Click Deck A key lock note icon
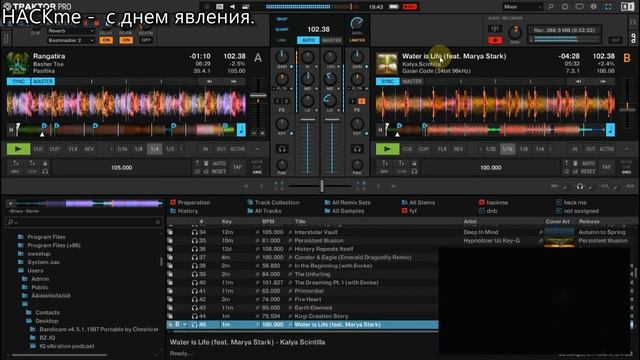The image size is (640, 360). (241, 130)
